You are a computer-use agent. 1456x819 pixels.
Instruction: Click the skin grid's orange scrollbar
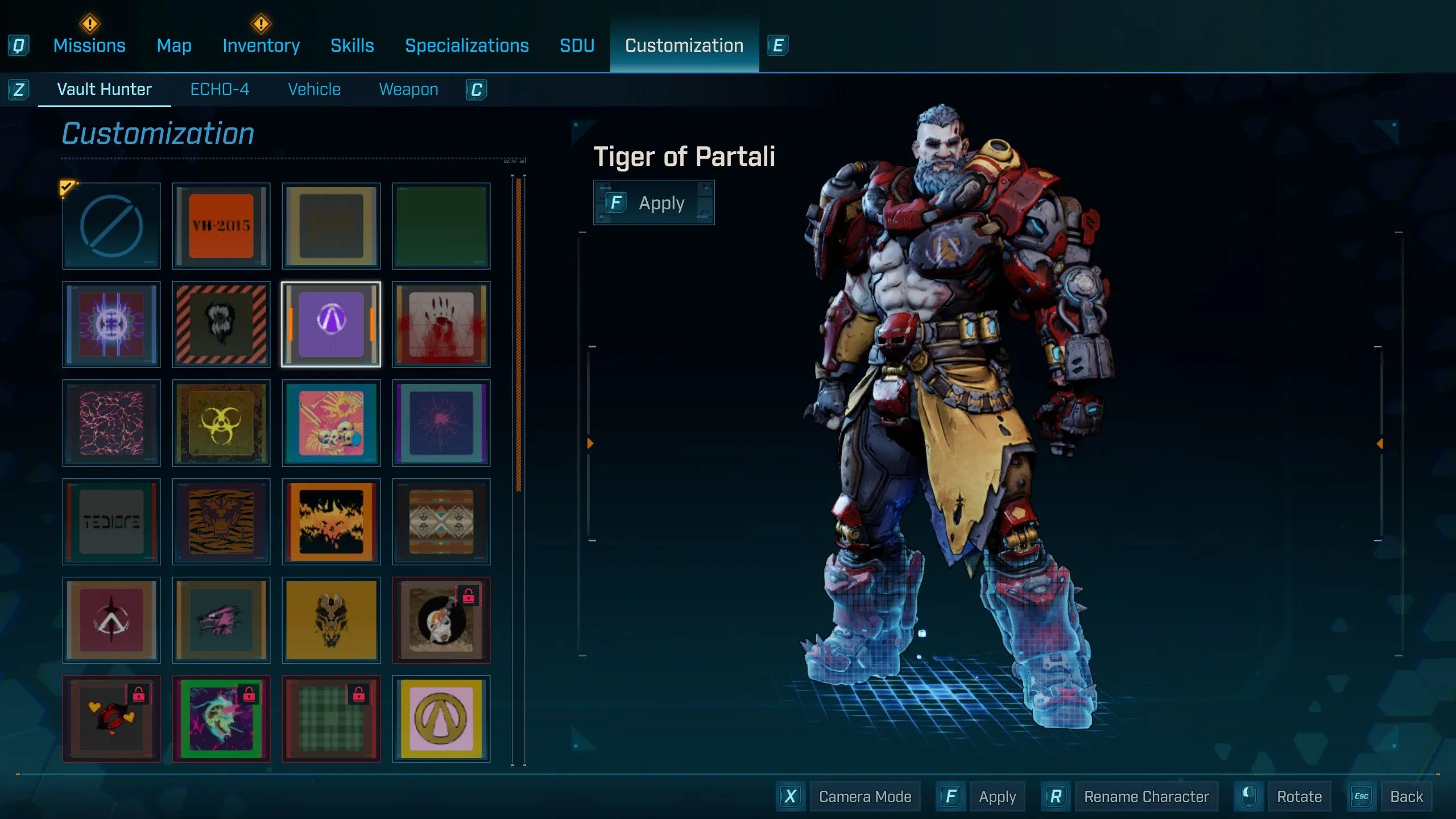click(519, 334)
